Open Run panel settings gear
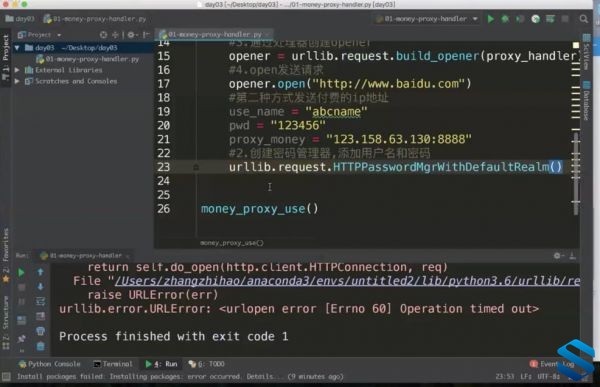 coord(557,256)
